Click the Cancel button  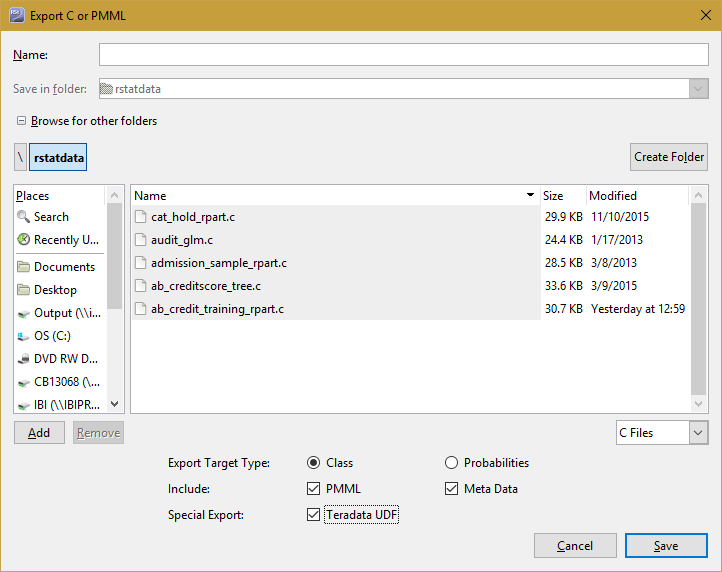[575, 546]
